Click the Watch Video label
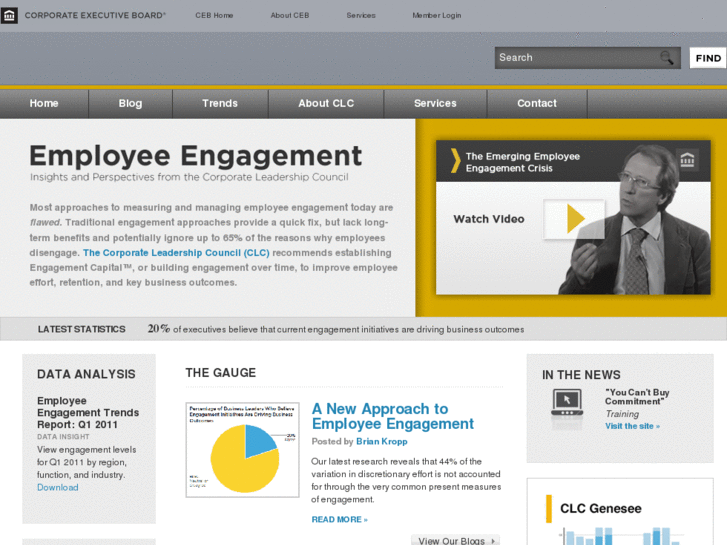The width and height of the screenshot is (727, 545). point(489,219)
